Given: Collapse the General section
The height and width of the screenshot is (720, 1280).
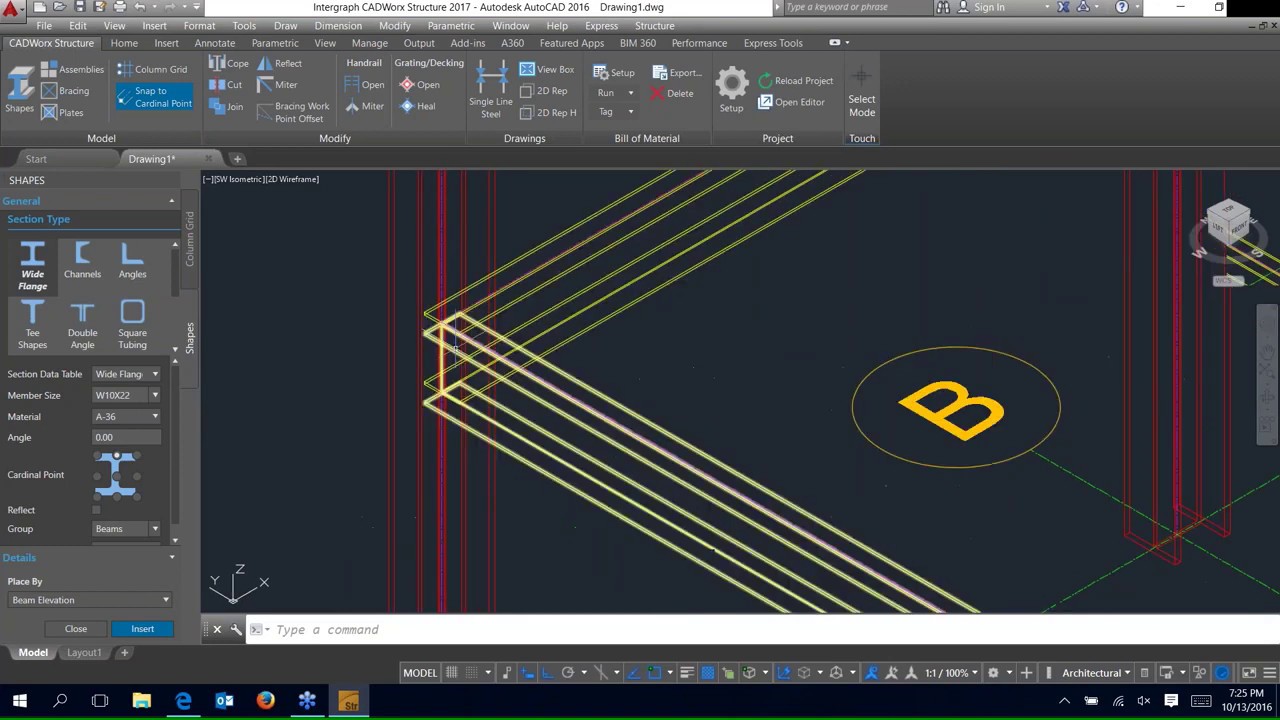Looking at the screenshot, I should tap(172, 201).
